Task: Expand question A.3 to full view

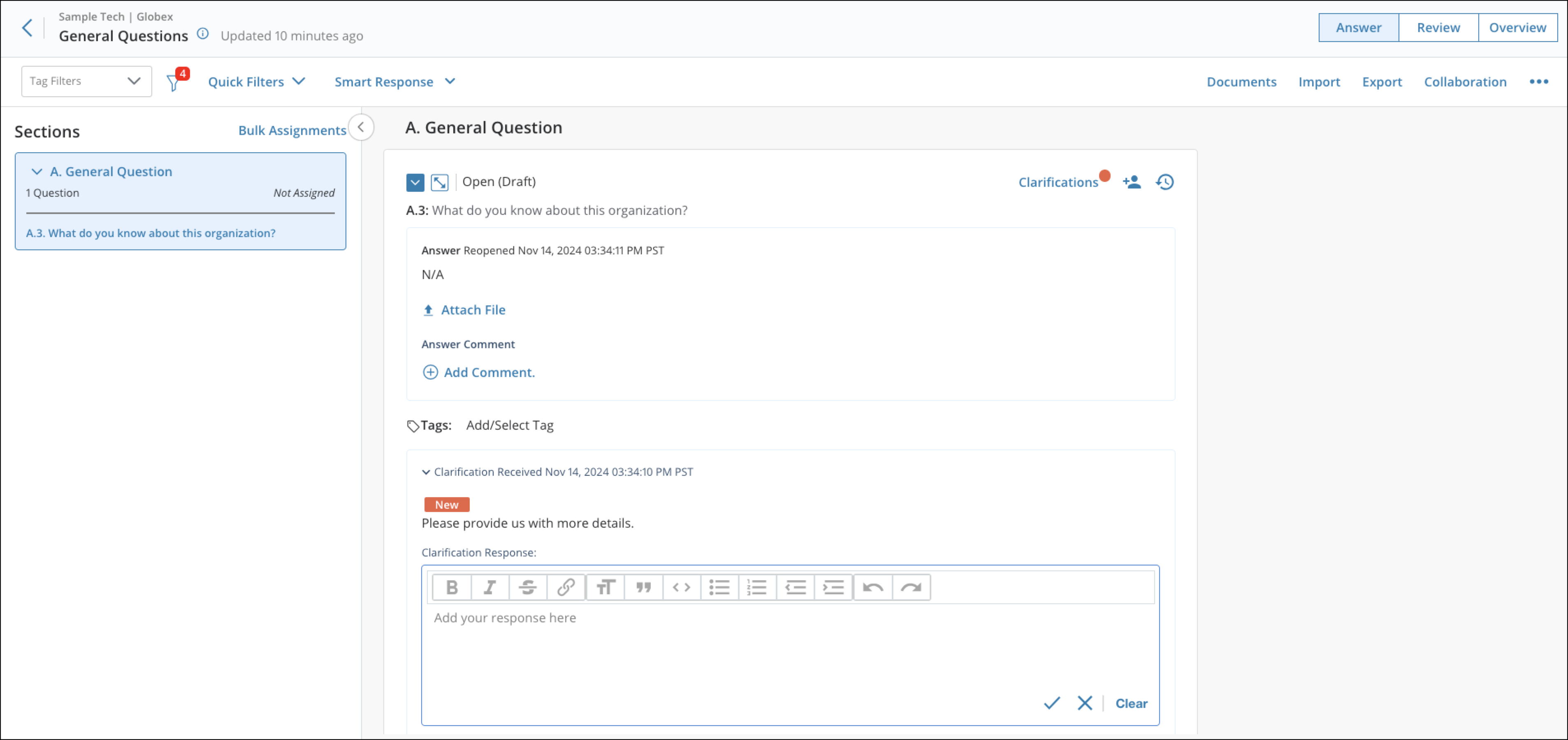Action: (439, 182)
